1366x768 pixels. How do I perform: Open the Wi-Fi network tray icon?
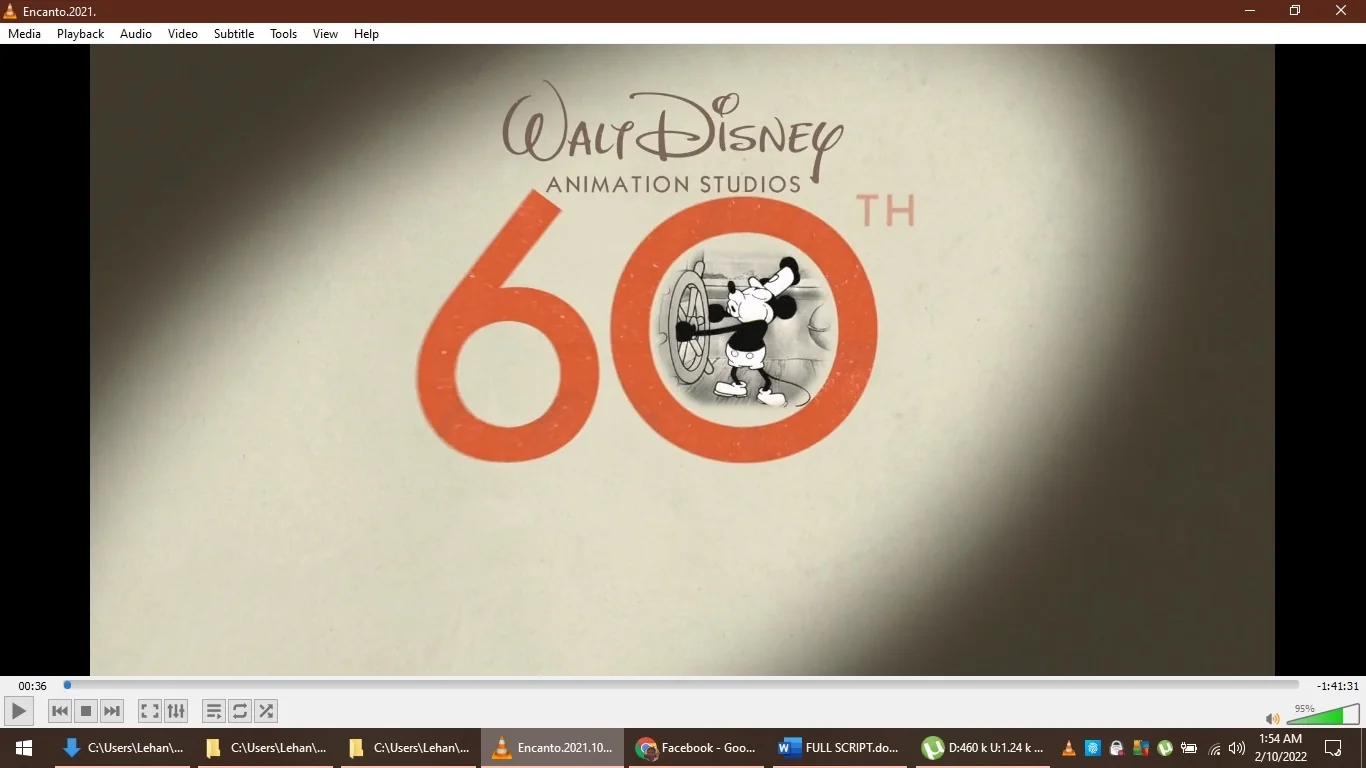(1214, 748)
